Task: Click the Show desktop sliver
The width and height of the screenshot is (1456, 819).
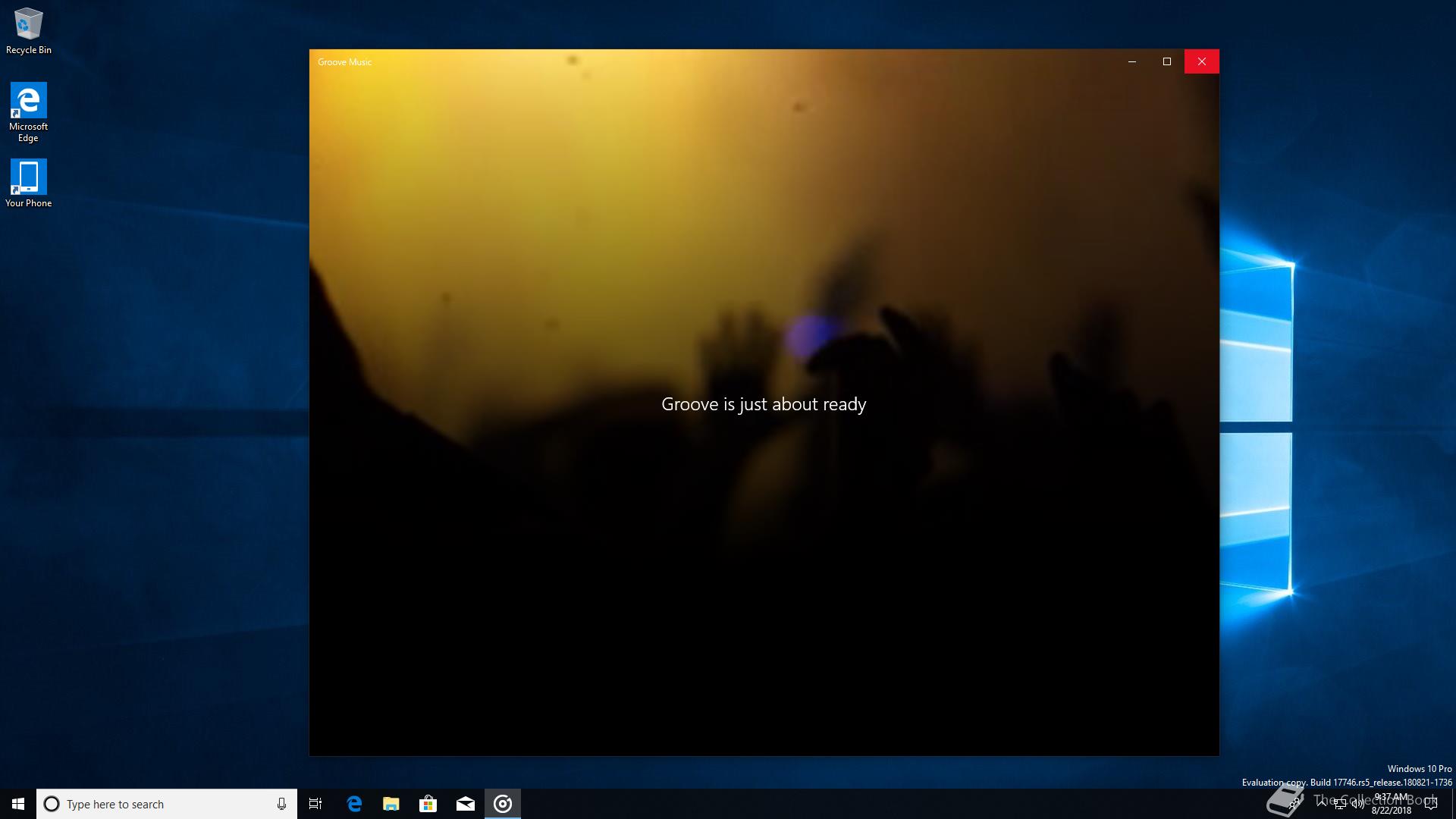Action: point(1454,804)
